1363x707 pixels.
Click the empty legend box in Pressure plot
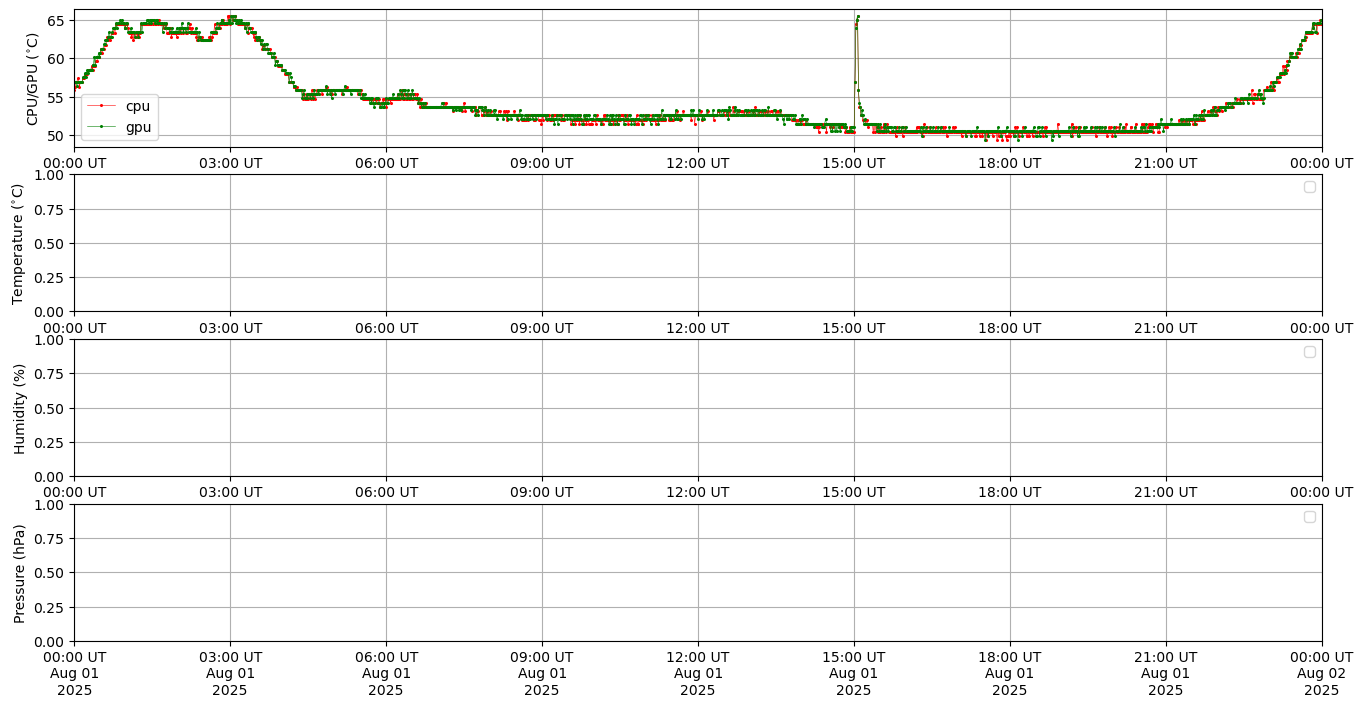pos(1310,517)
